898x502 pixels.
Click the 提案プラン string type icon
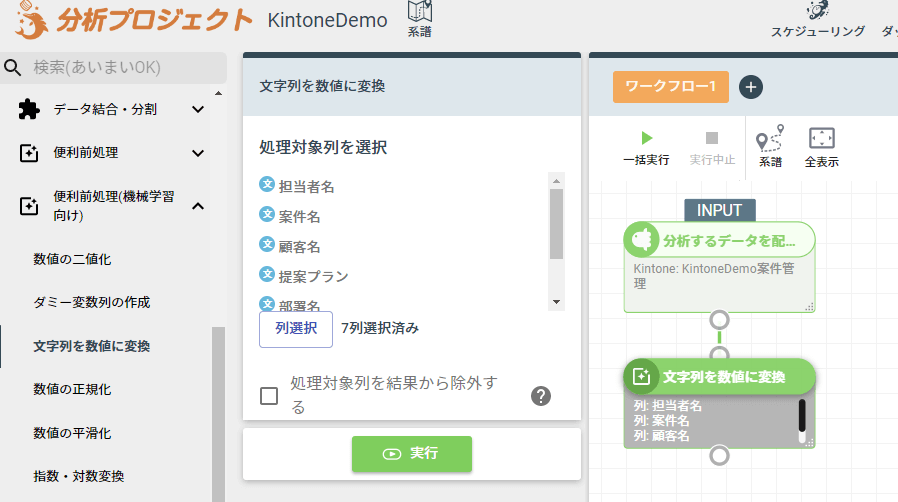[x=267, y=274]
